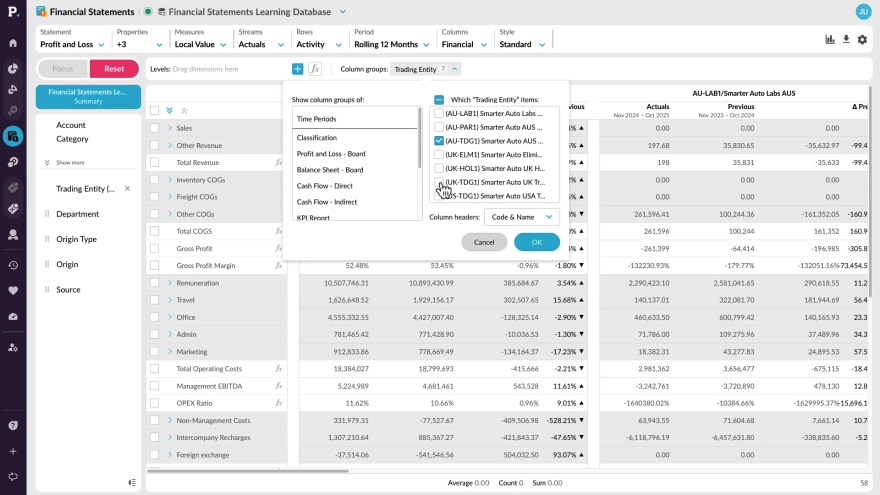The width and height of the screenshot is (880, 495).
Task: Click the column groups list vertical scrollbar
Action: coord(420,138)
